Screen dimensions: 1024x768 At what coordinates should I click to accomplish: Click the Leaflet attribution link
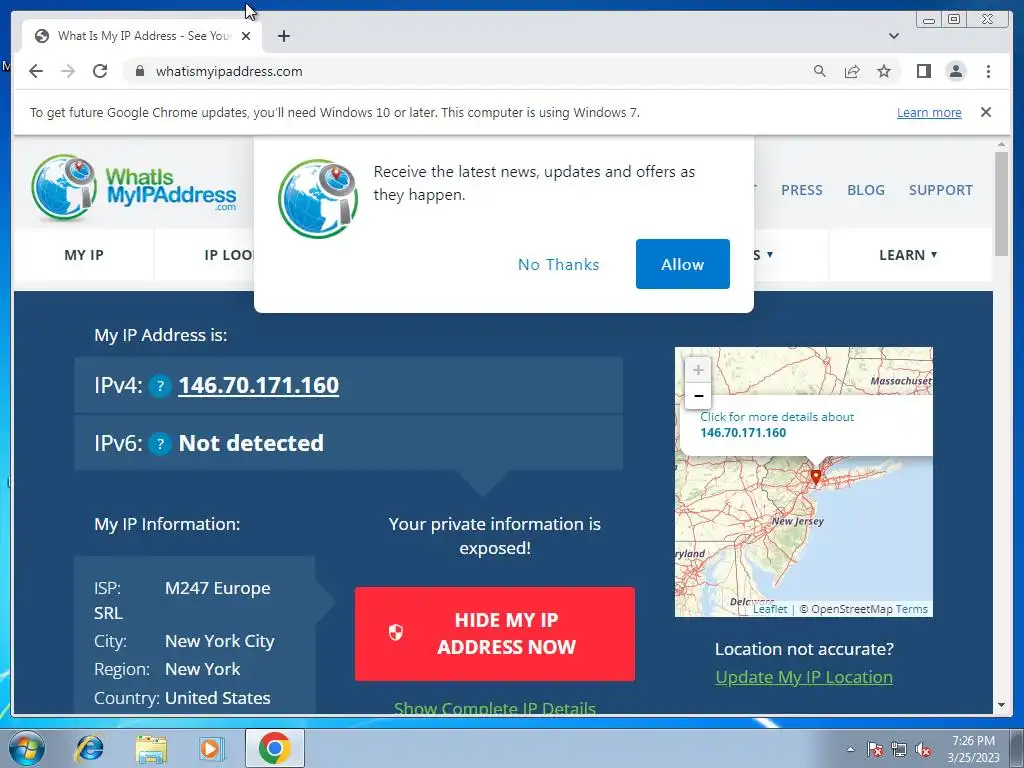tap(770, 609)
